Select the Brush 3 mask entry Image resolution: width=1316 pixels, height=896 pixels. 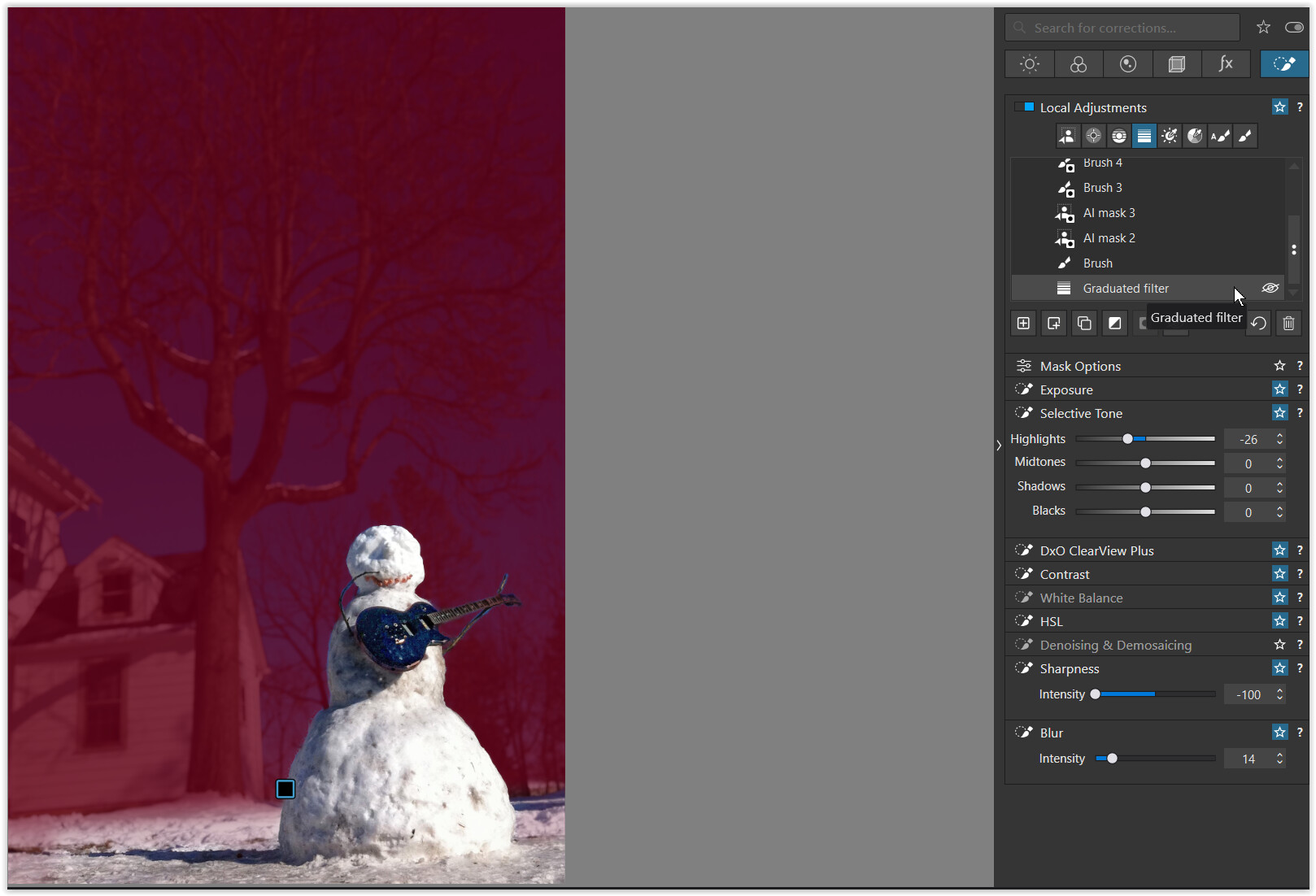(x=1102, y=188)
